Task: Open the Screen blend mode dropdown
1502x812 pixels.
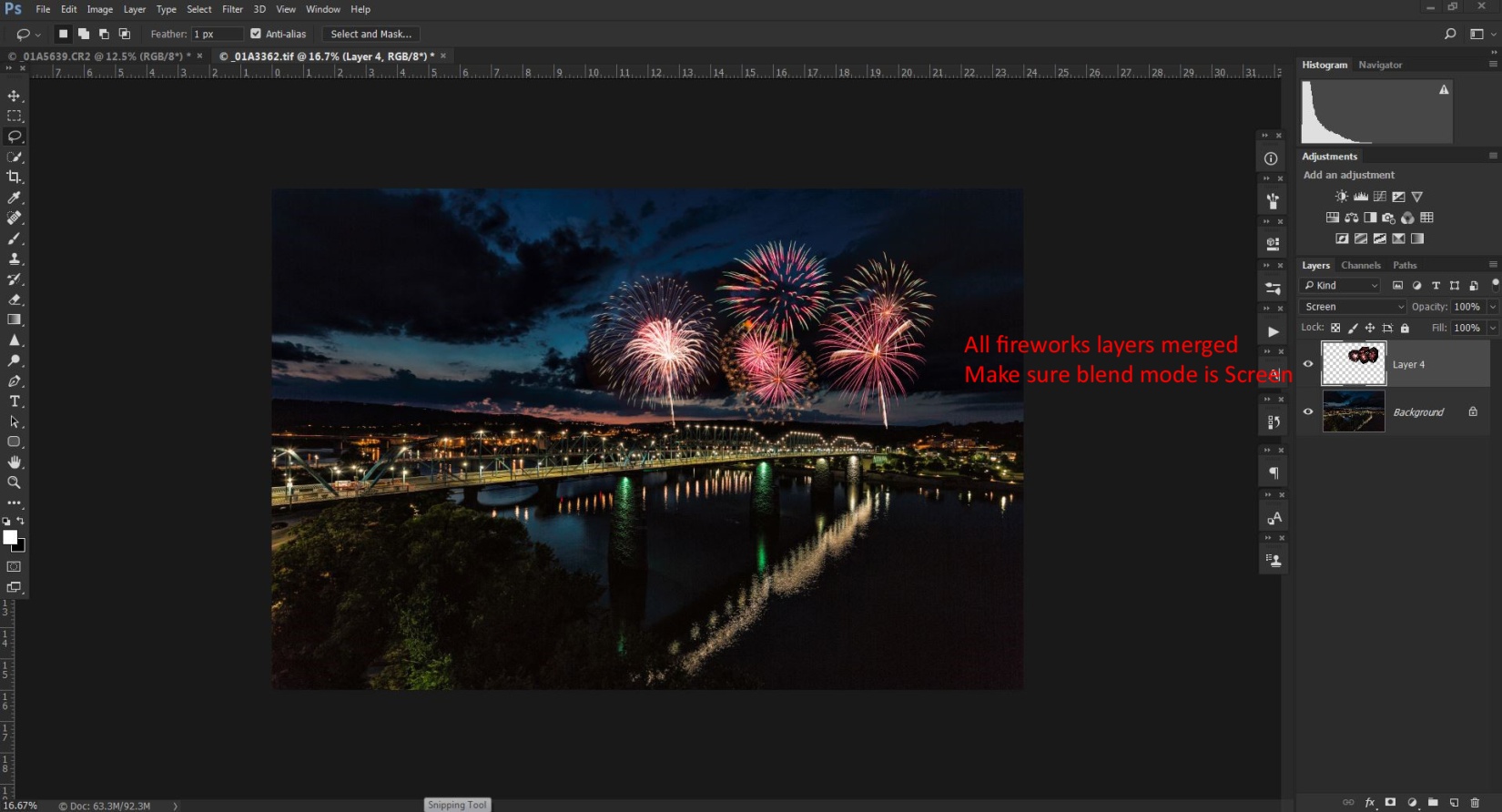Action: tap(1353, 307)
